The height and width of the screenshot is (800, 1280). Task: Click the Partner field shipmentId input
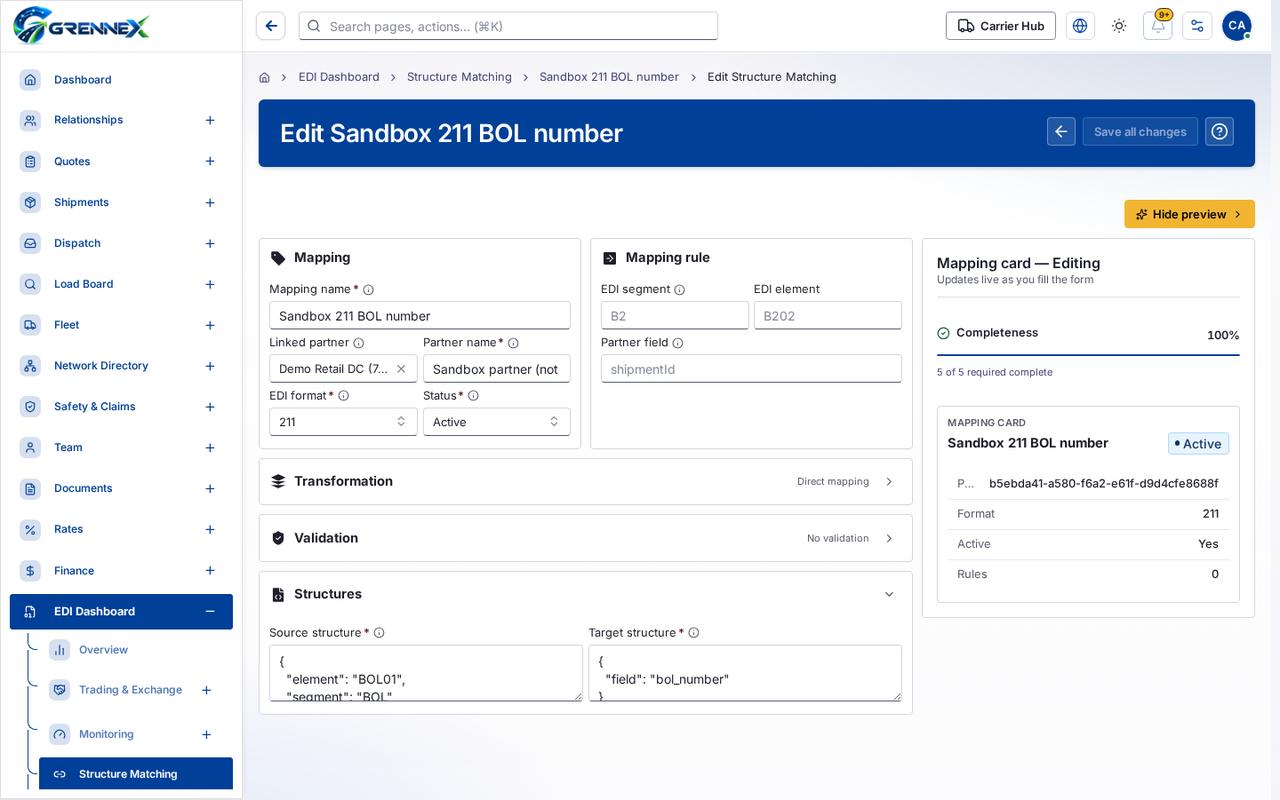(x=751, y=369)
